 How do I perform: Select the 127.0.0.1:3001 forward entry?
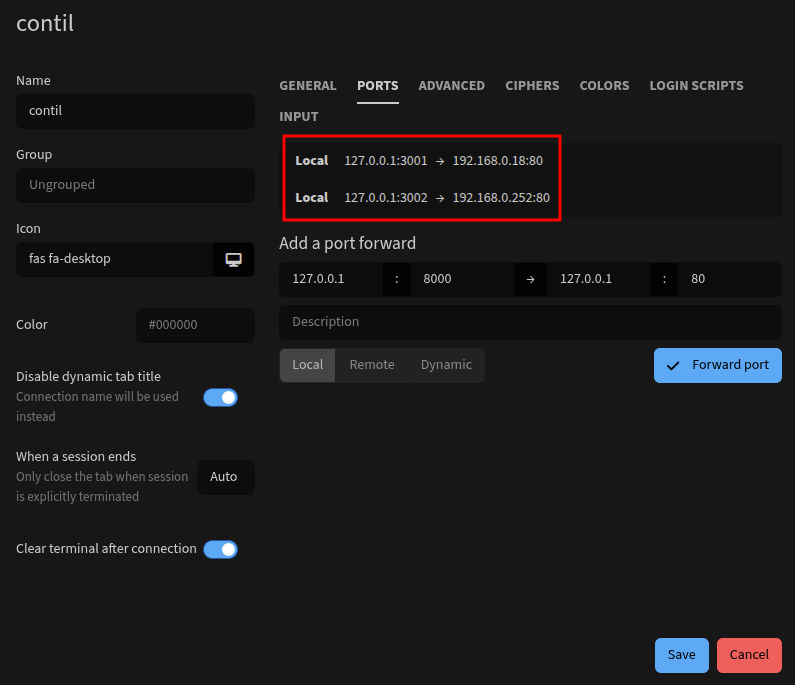[x=420, y=161]
